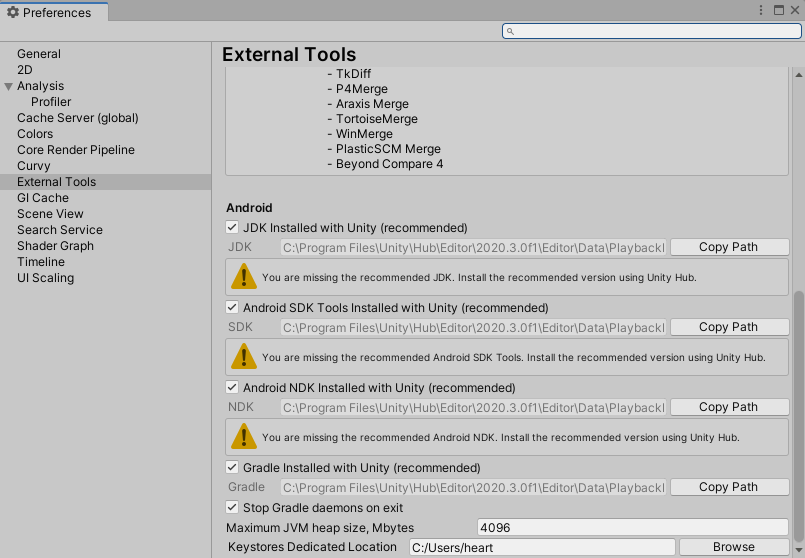Click the missing Android SDK Tools message
Viewport: 805px width, 558px height.
(x=513, y=358)
